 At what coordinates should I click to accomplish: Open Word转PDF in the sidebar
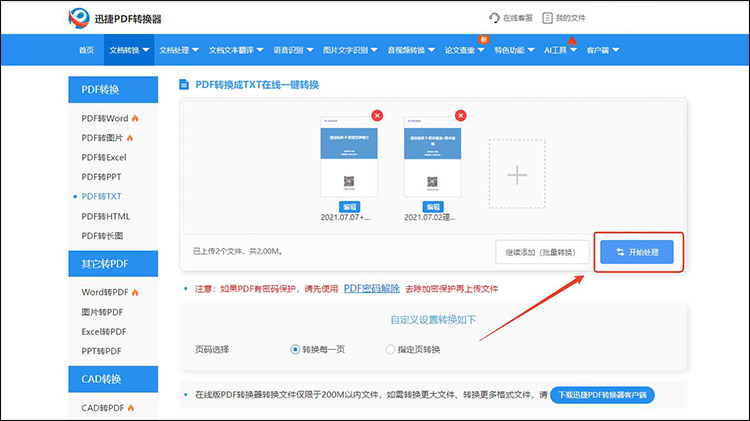tap(105, 292)
